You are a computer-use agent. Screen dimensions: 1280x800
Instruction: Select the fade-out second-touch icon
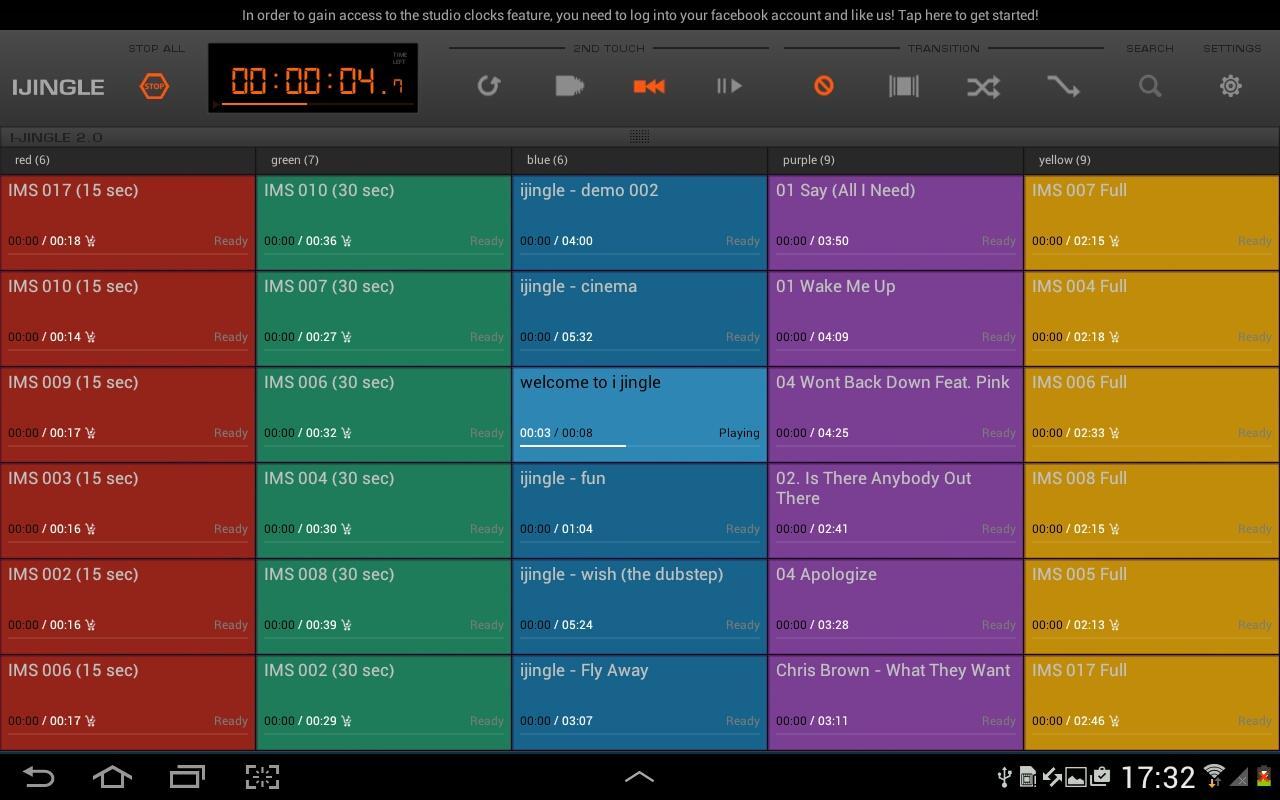click(569, 86)
